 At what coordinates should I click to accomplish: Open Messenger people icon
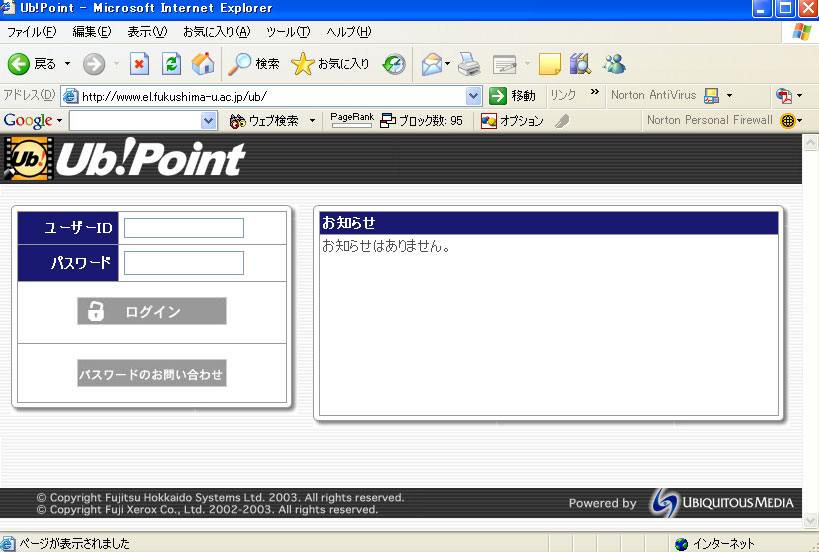click(614, 64)
